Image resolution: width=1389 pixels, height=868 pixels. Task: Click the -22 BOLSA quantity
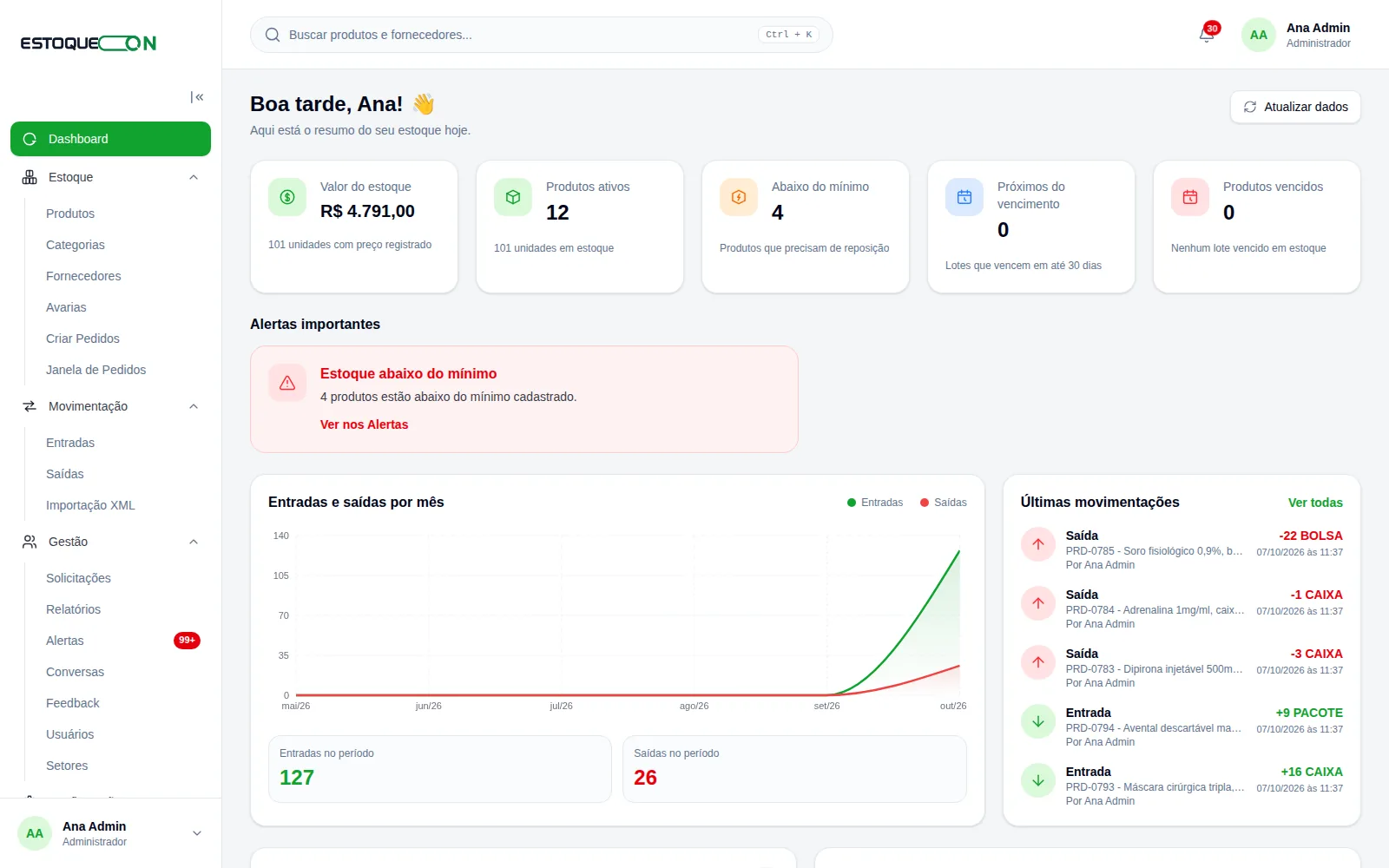click(1311, 536)
